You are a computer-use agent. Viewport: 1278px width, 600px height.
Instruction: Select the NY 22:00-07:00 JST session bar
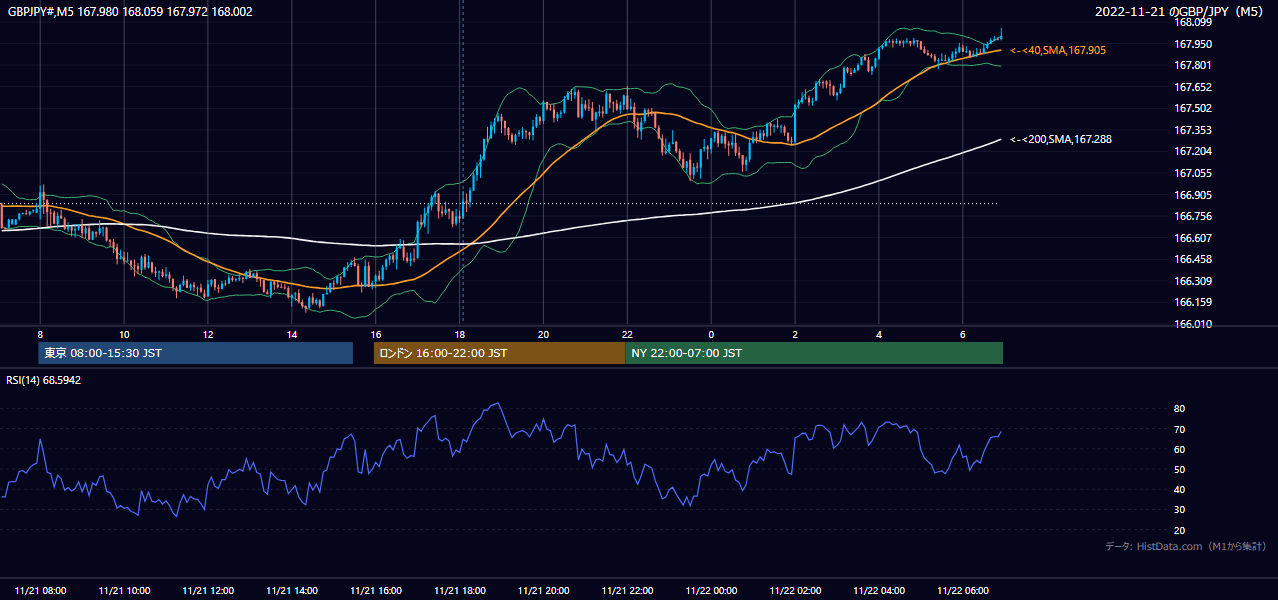814,353
